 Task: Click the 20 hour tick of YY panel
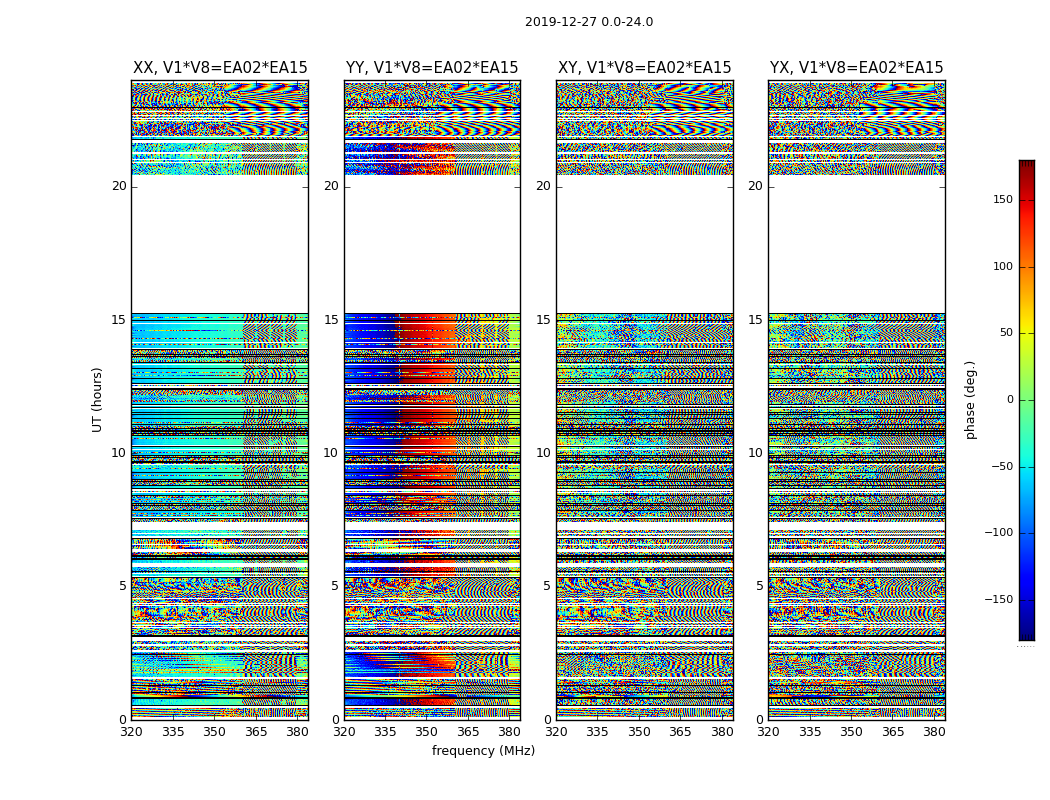(x=331, y=186)
